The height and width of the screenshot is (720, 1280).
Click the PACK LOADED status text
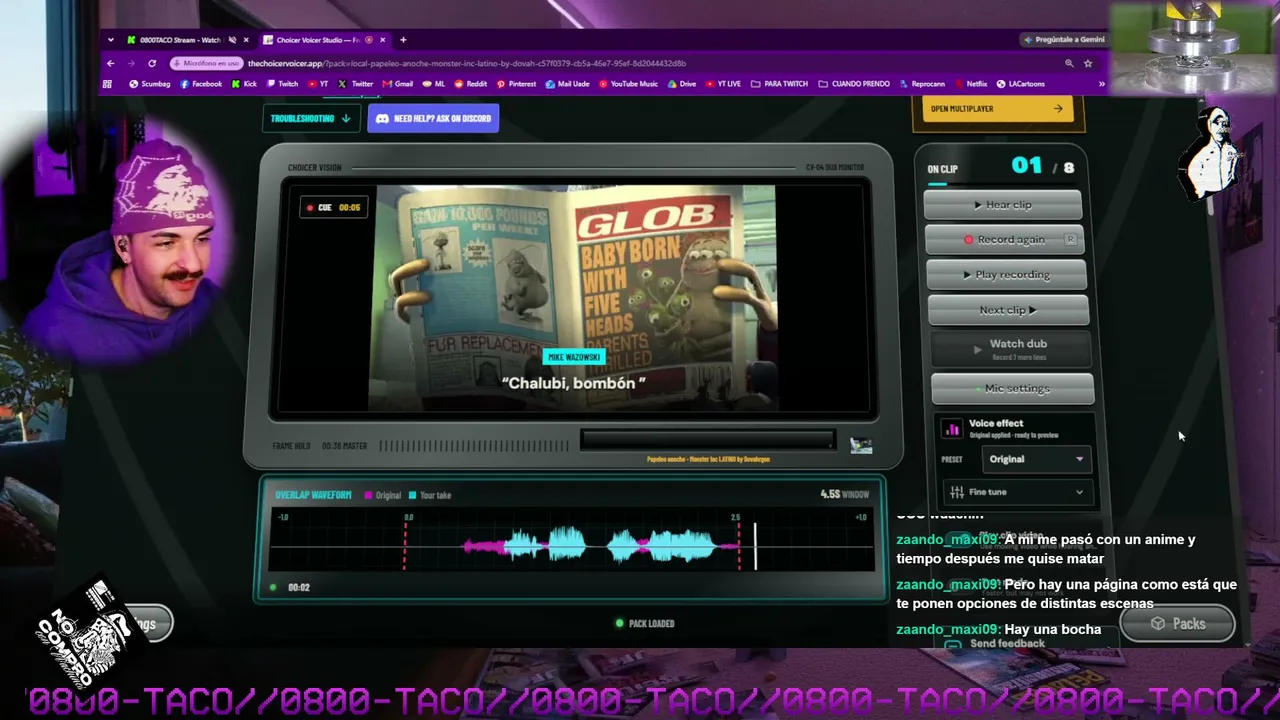(645, 623)
